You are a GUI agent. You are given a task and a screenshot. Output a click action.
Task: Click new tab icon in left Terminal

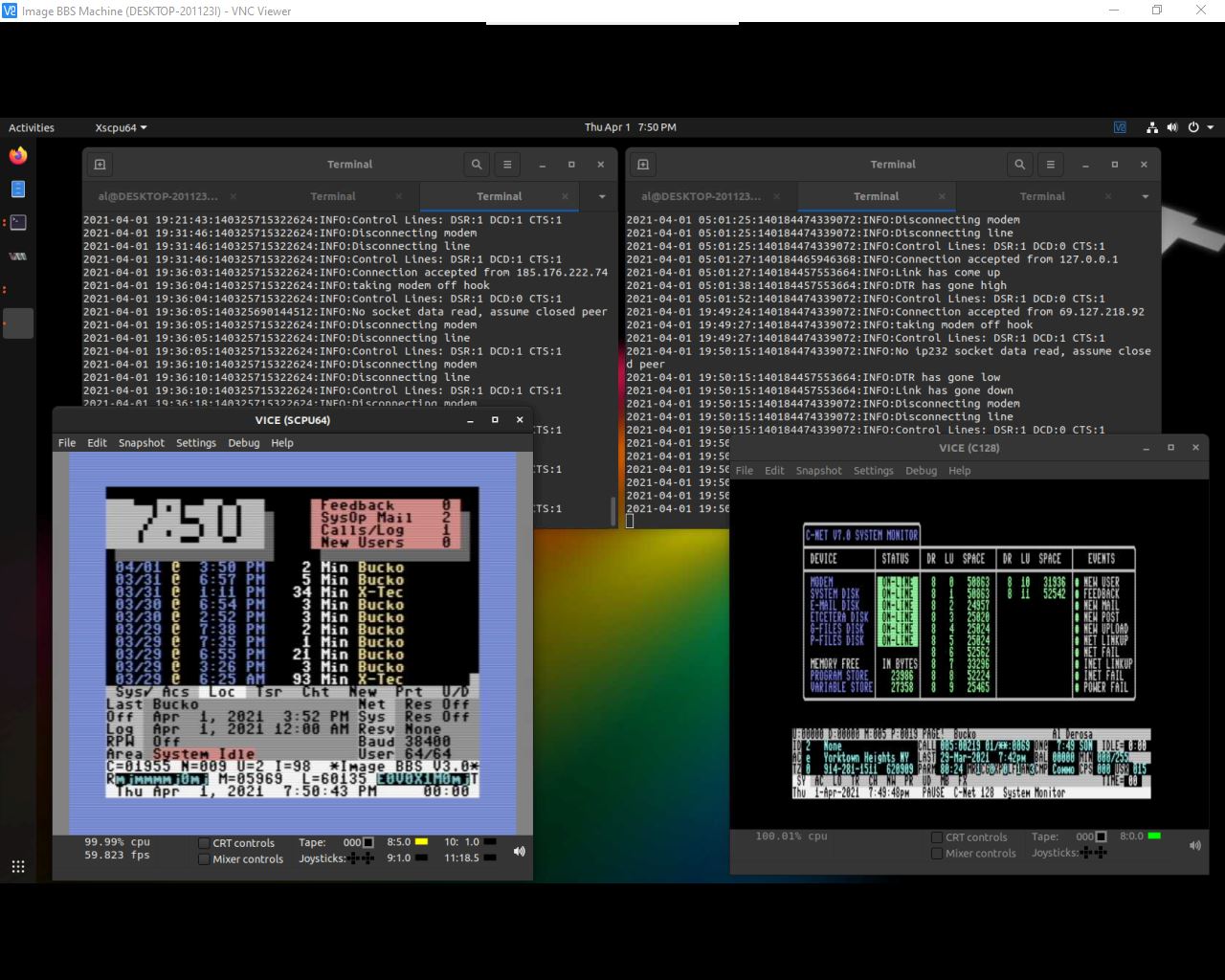pyautogui.click(x=100, y=165)
